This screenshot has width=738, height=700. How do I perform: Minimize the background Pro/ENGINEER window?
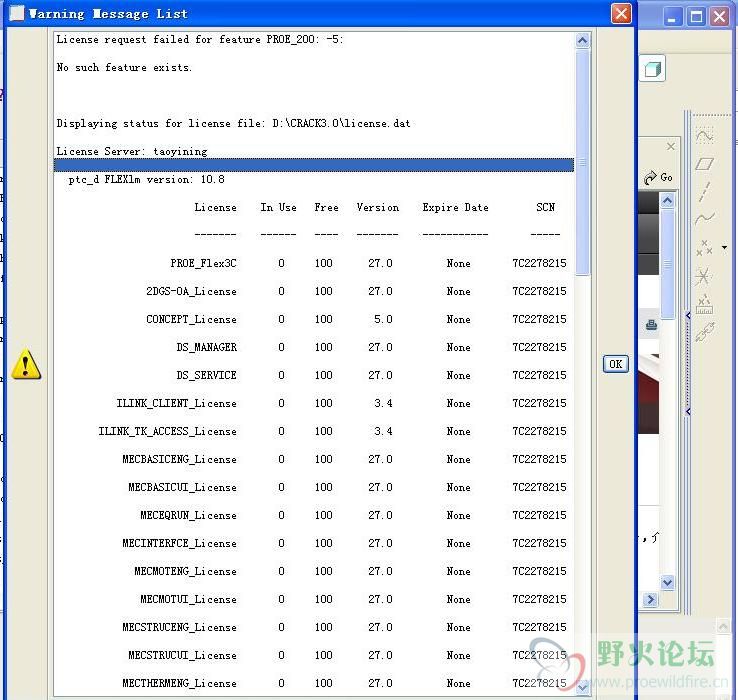[x=672, y=16]
